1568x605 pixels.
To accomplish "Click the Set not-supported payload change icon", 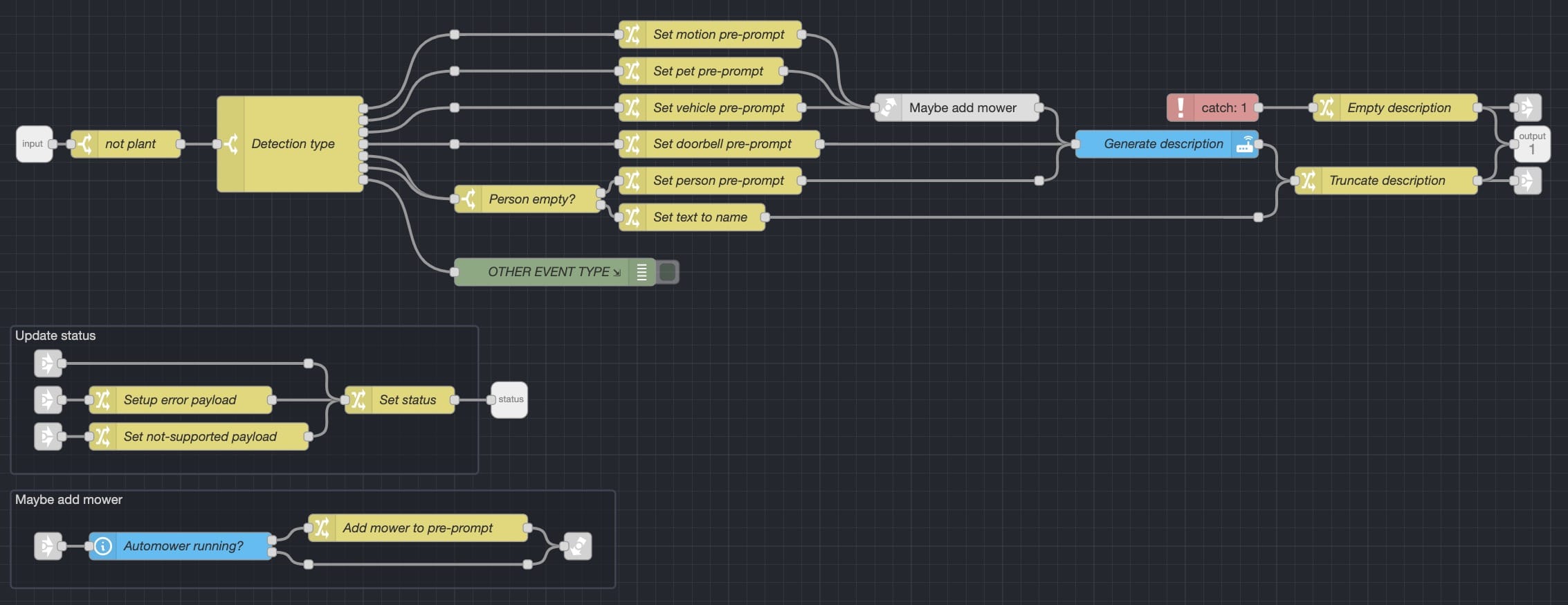I will [103, 437].
